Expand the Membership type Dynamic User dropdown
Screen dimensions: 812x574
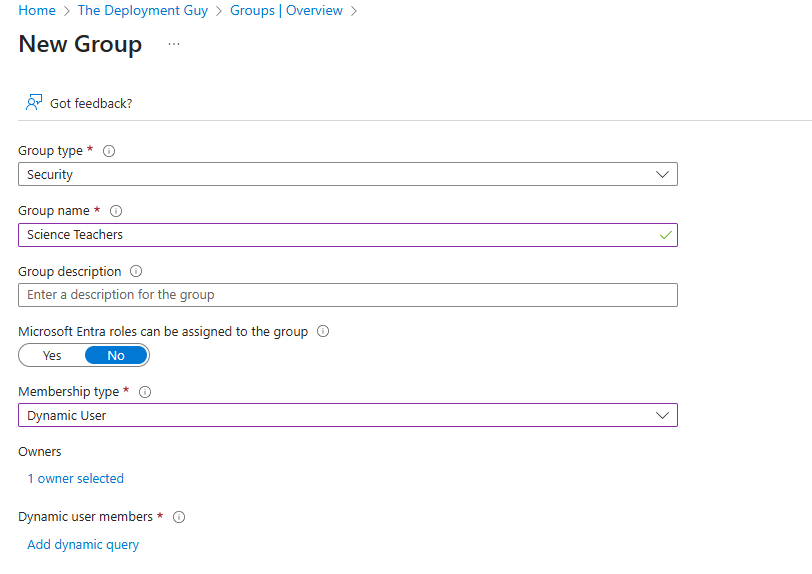pyautogui.click(x=347, y=415)
